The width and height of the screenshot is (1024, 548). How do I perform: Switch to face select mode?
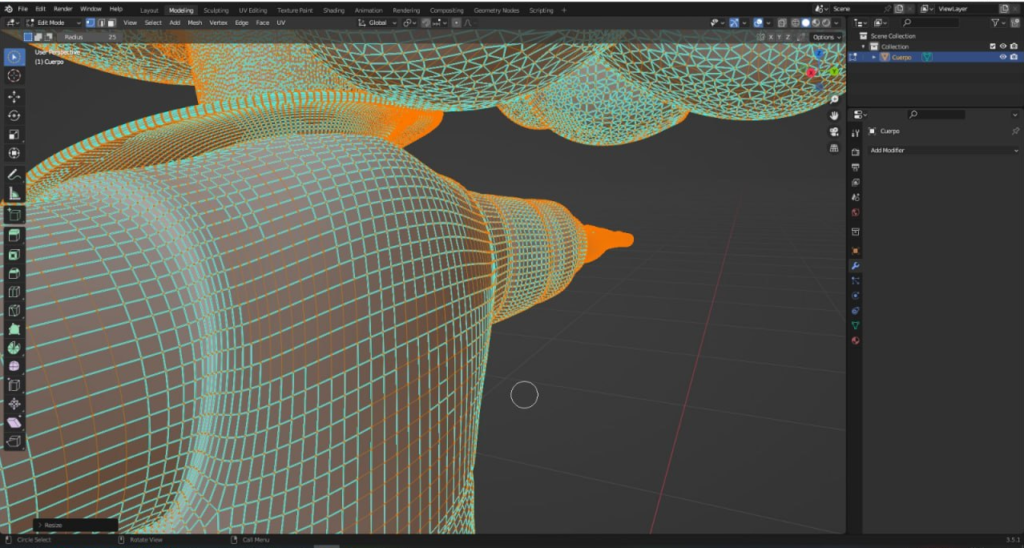[x=111, y=22]
